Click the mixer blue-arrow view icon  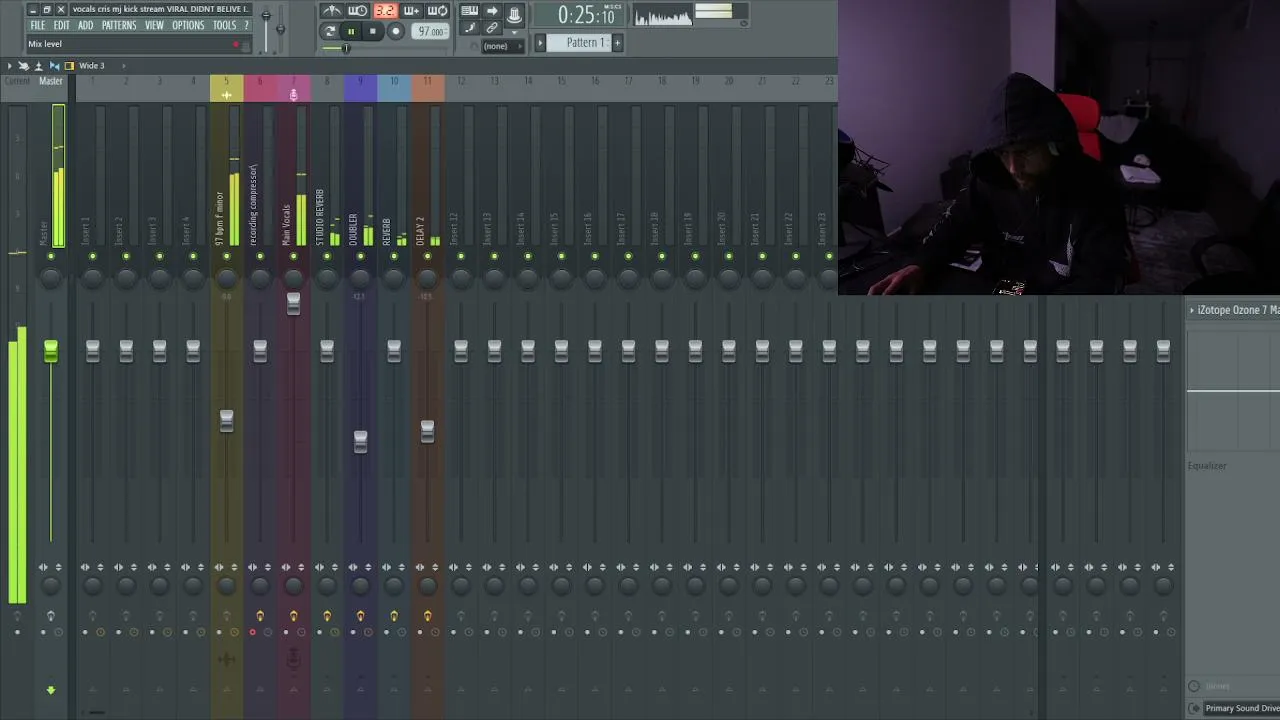[x=54, y=66]
